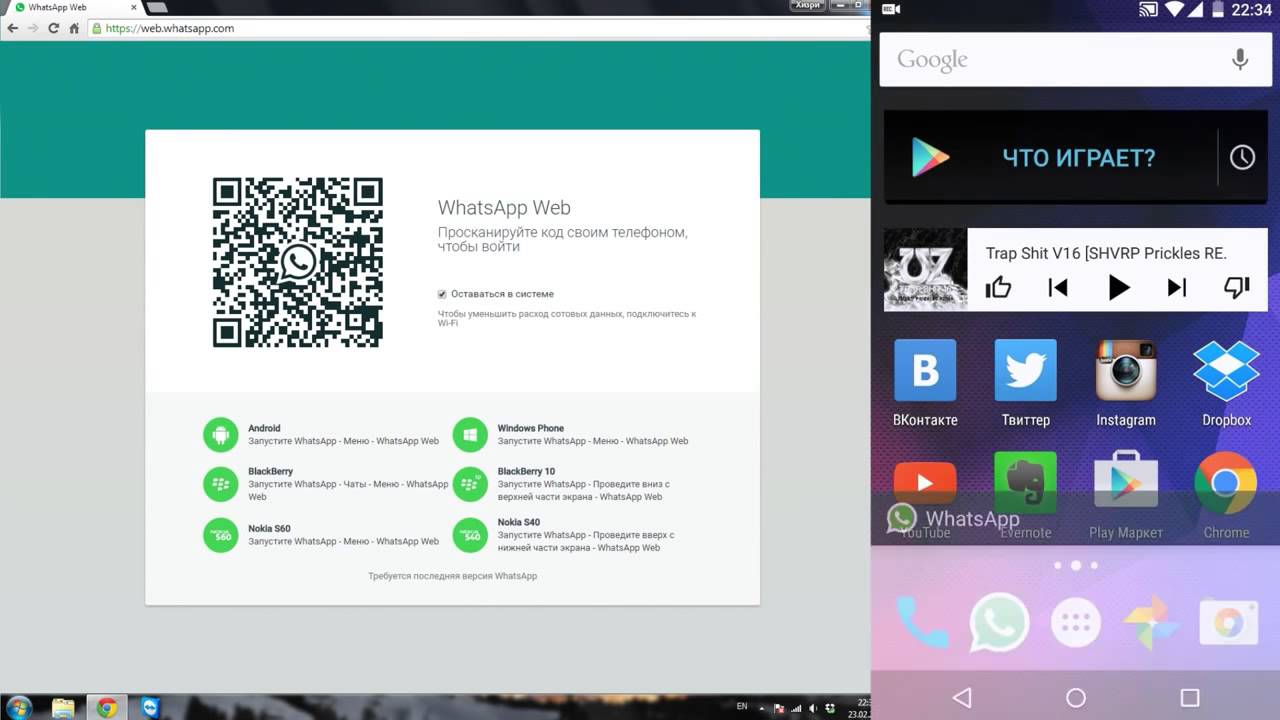Choose the BlackBerry 10 instructions icon
1280x720 pixels.
470,484
